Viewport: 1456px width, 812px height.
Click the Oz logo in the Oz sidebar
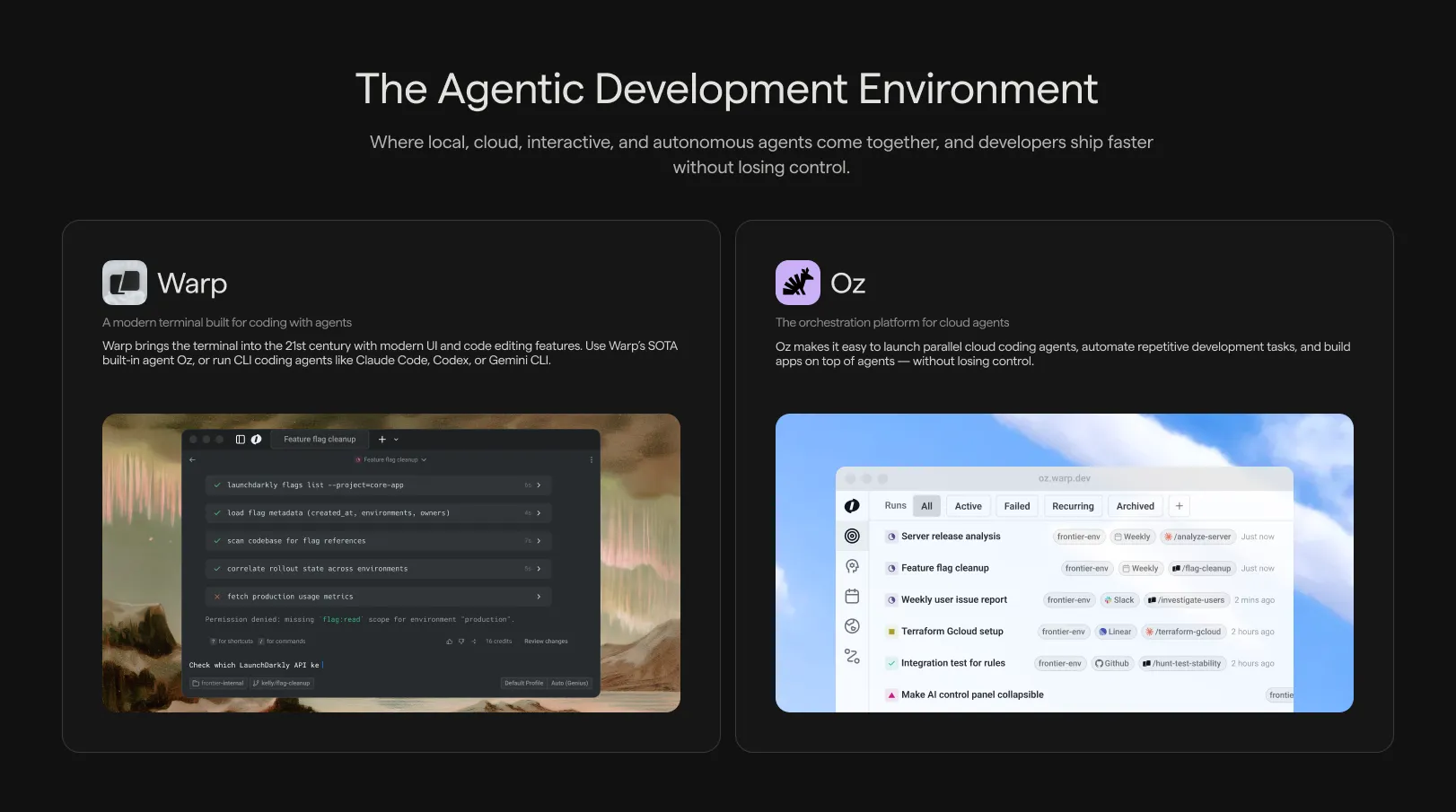click(x=852, y=506)
